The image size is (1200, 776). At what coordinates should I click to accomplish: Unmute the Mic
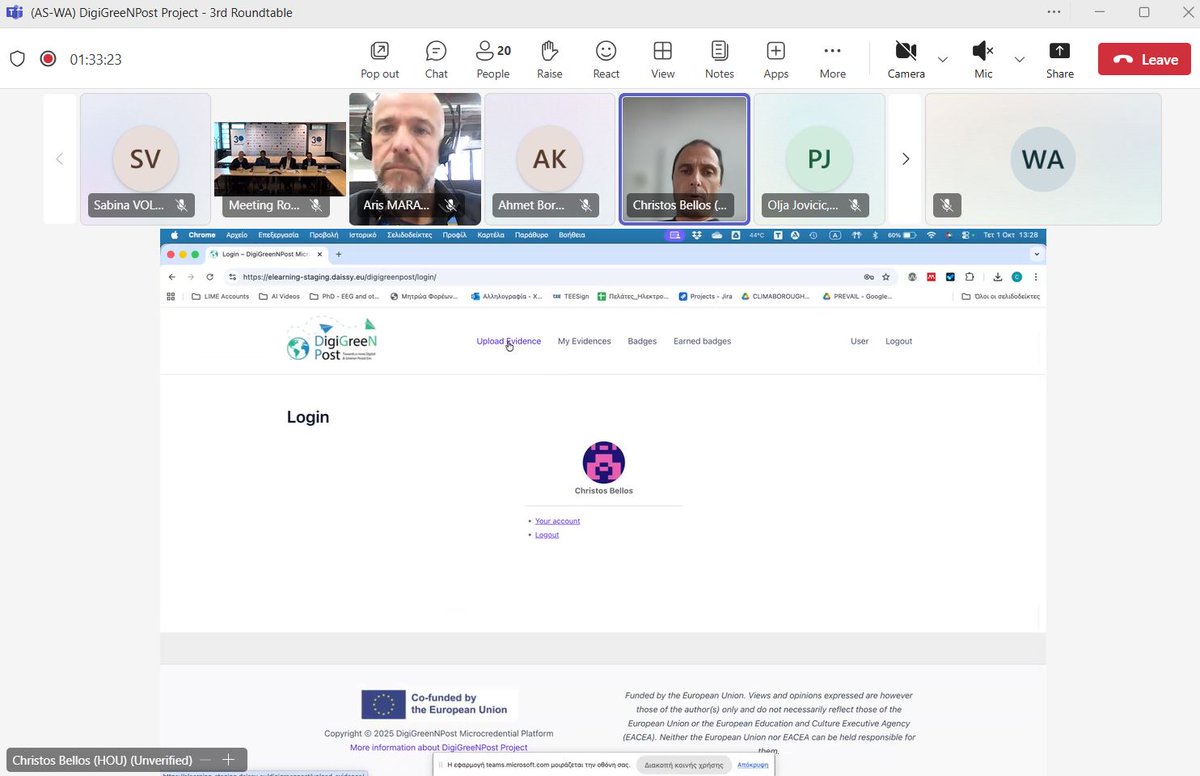point(983,59)
